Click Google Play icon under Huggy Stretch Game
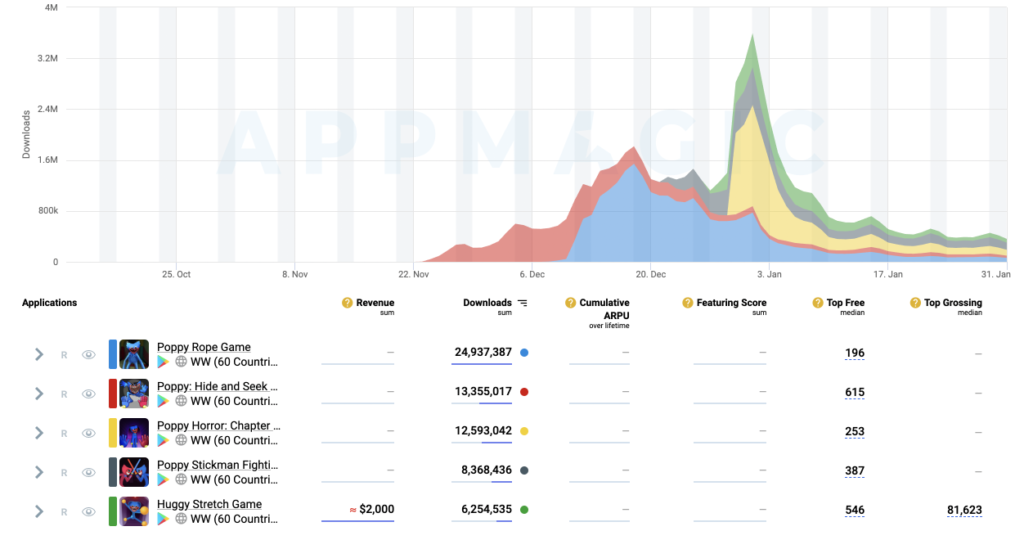1024x549 pixels. click(163, 518)
